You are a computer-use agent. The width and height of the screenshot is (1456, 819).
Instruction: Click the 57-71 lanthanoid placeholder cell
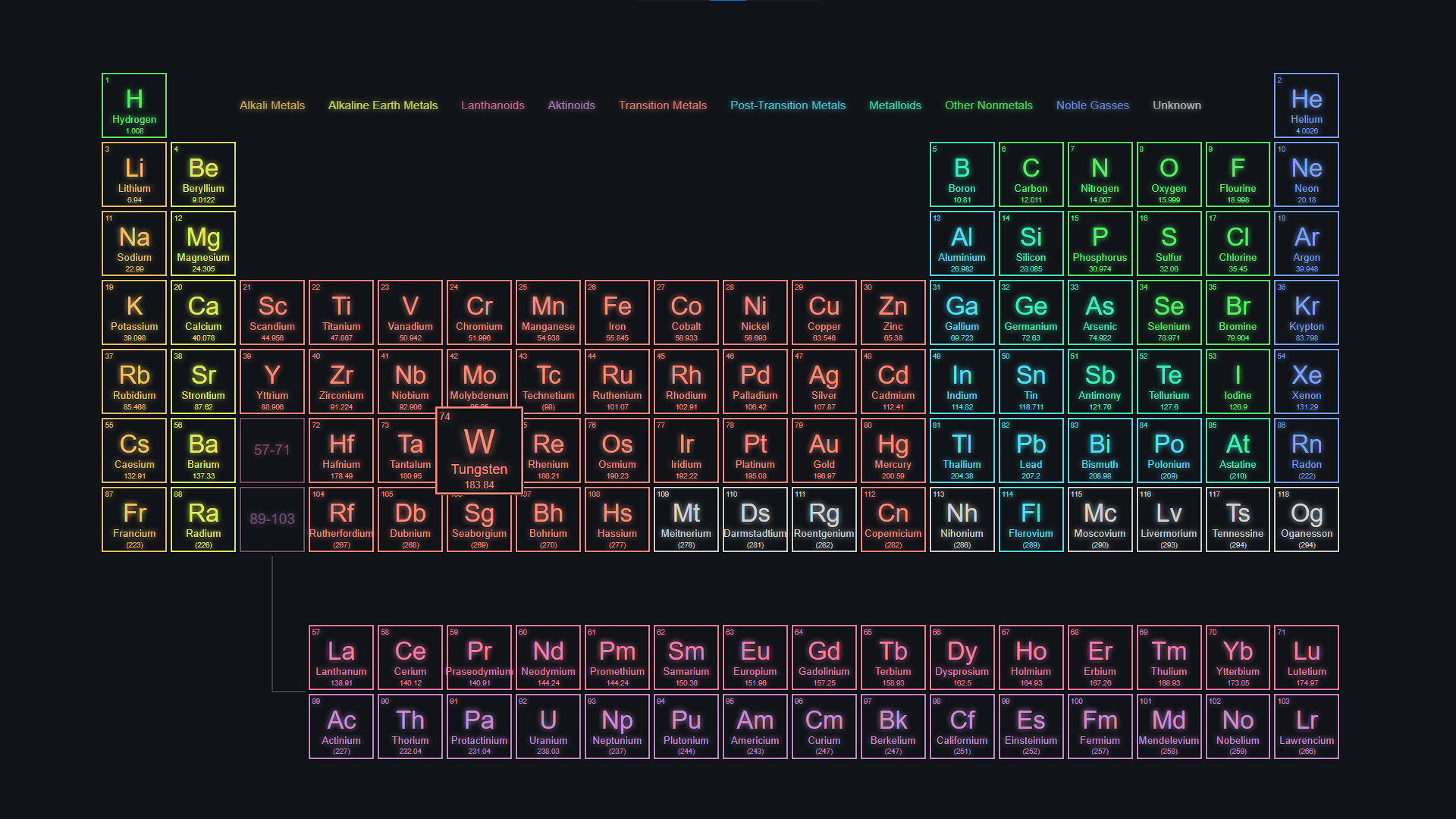tap(272, 450)
